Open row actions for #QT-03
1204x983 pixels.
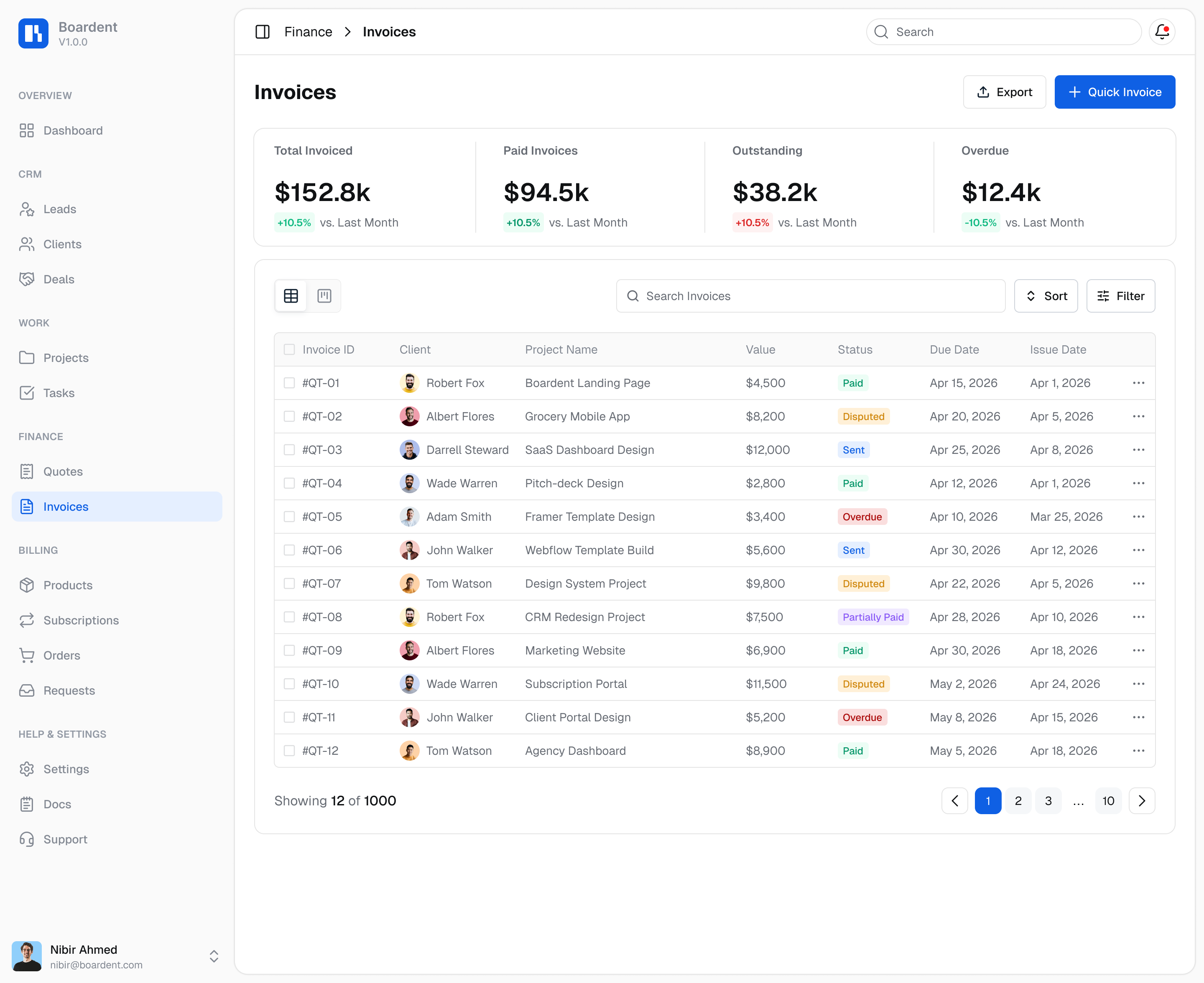click(1138, 450)
